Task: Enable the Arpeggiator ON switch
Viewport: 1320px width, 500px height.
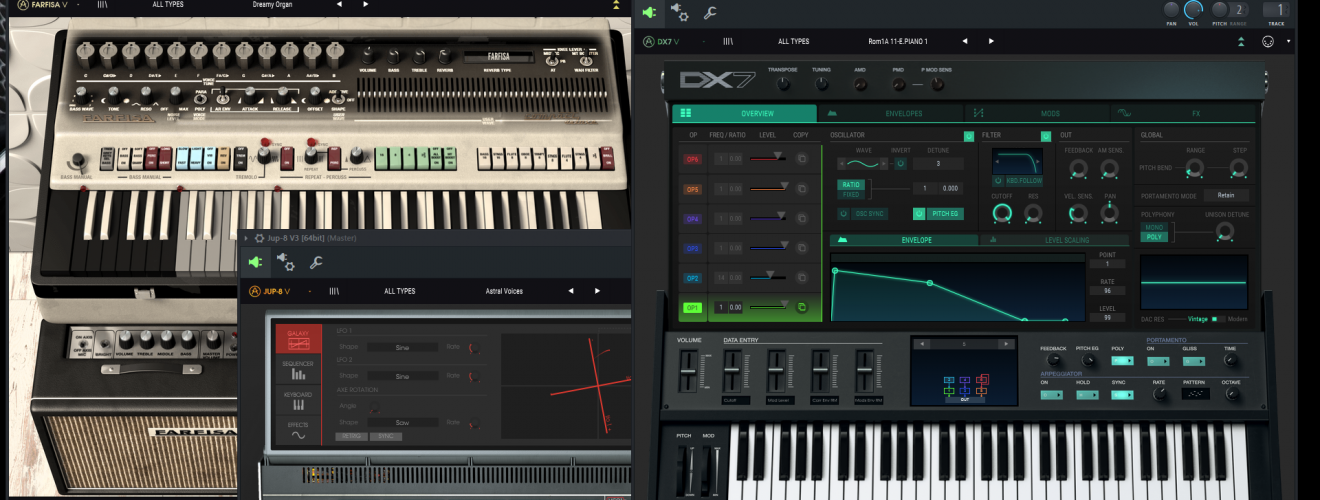Action: click(1051, 395)
